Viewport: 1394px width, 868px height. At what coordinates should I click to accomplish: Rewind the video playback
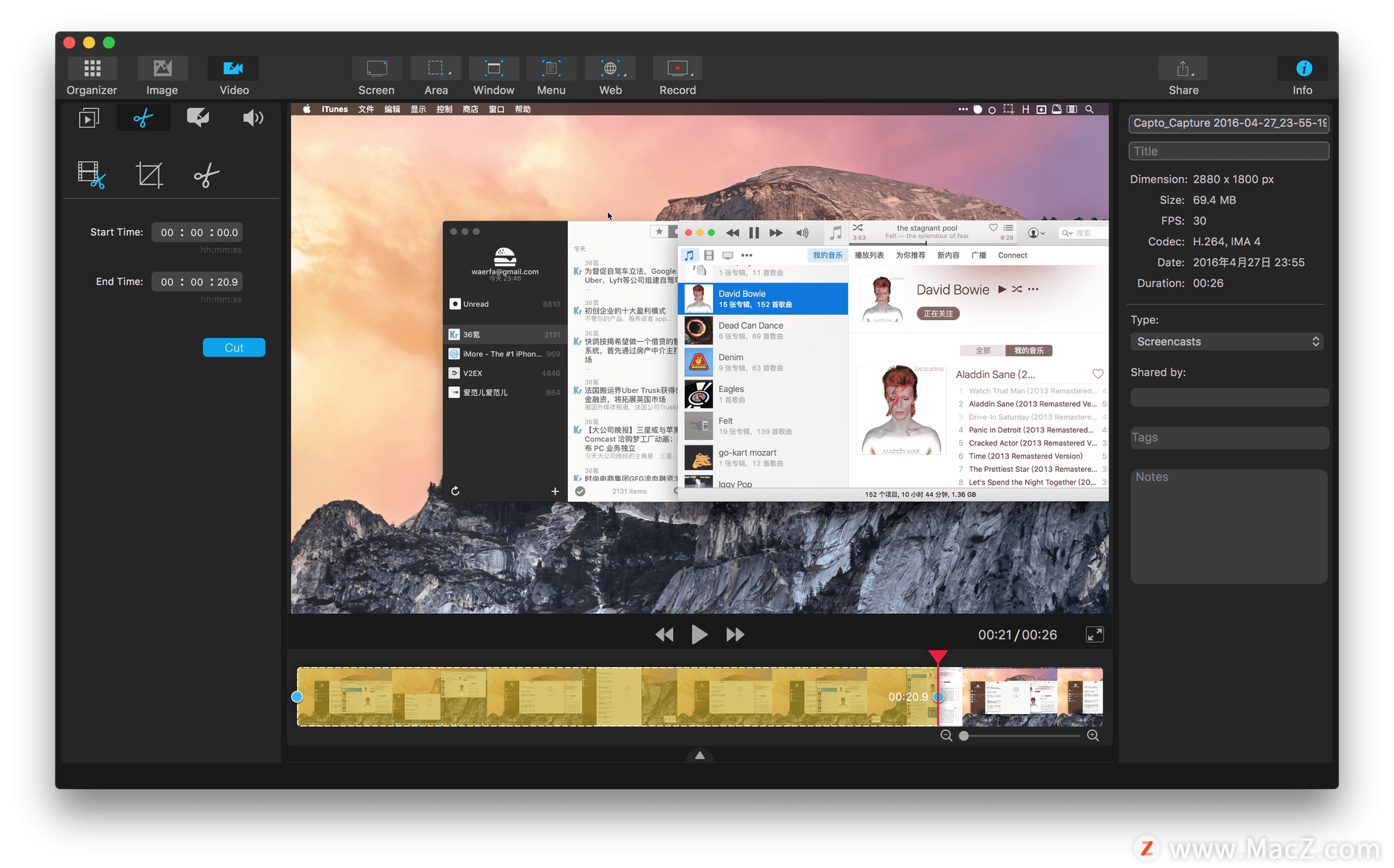tap(664, 634)
